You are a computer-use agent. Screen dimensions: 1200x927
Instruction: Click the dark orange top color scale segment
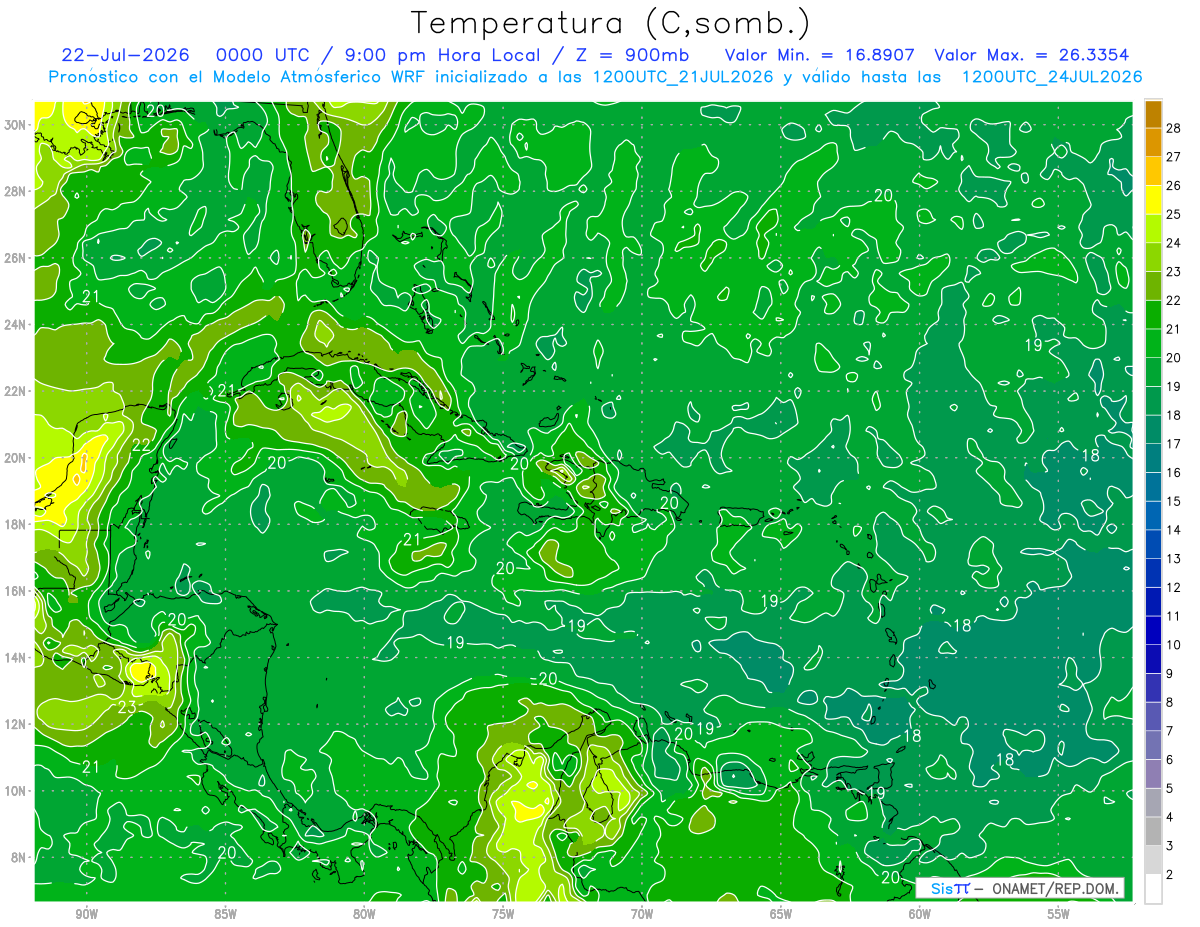point(1153,115)
